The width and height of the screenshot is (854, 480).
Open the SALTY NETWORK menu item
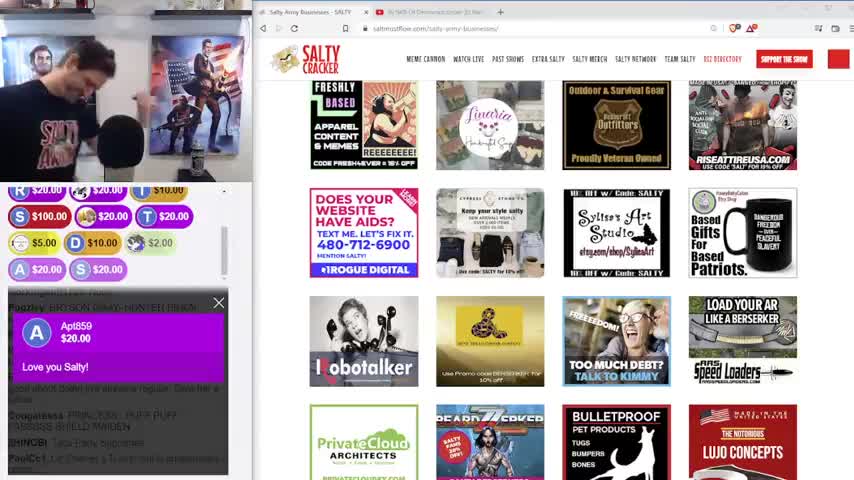click(636, 59)
